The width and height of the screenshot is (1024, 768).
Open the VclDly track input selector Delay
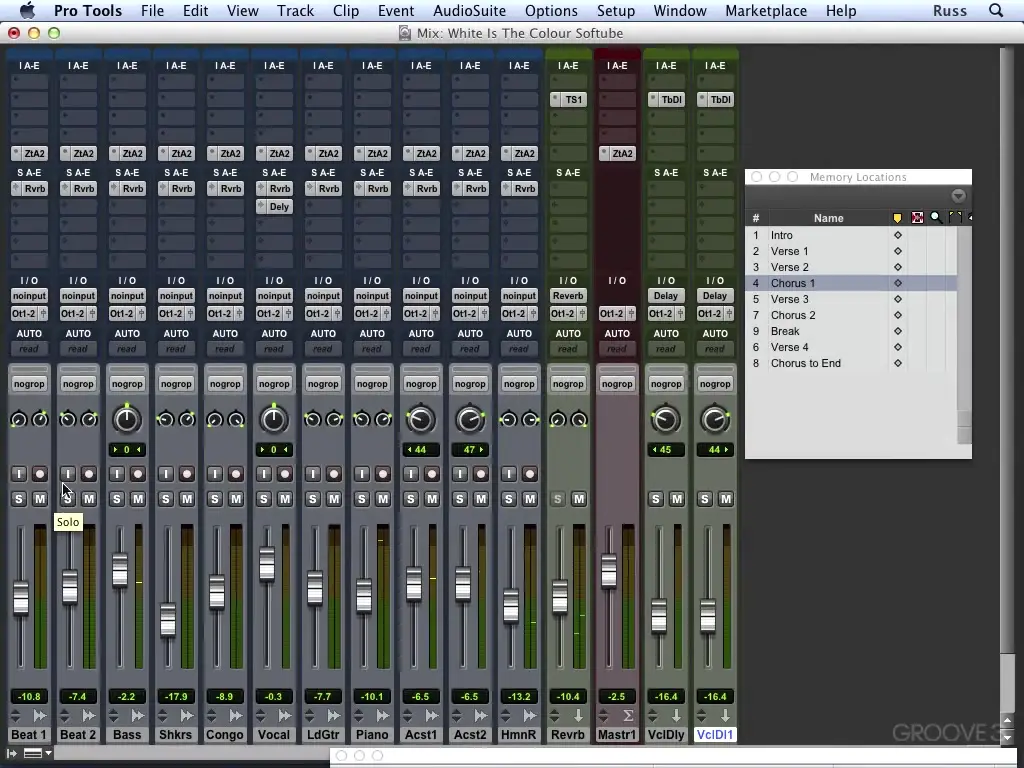(666, 296)
